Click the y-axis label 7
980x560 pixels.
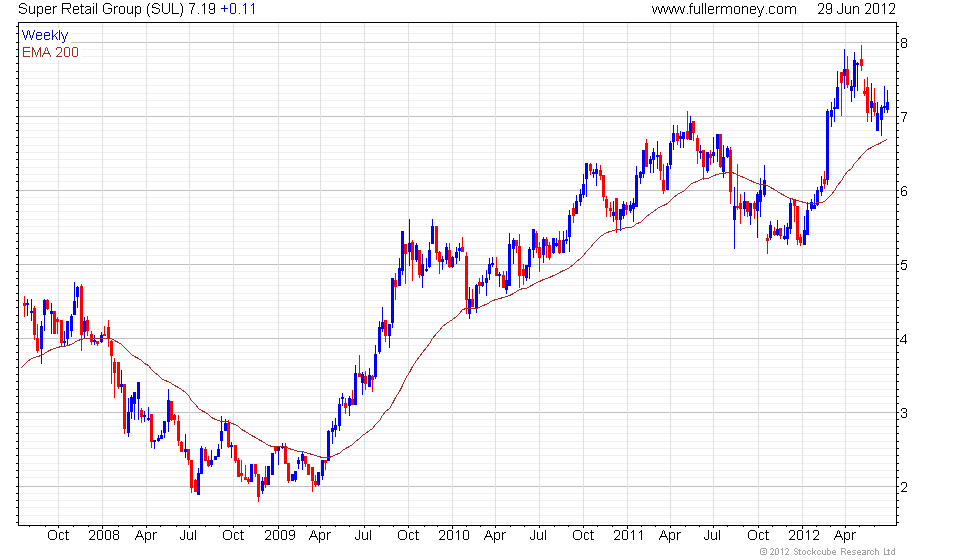(x=904, y=118)
